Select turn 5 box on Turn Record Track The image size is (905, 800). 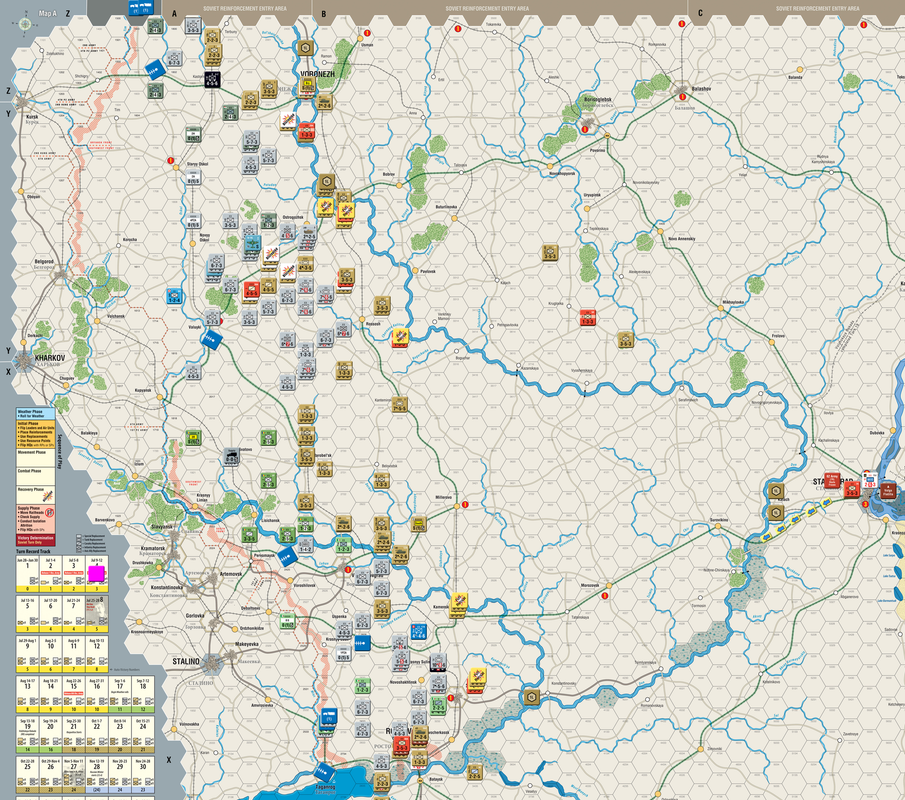(x=27, y=615)
